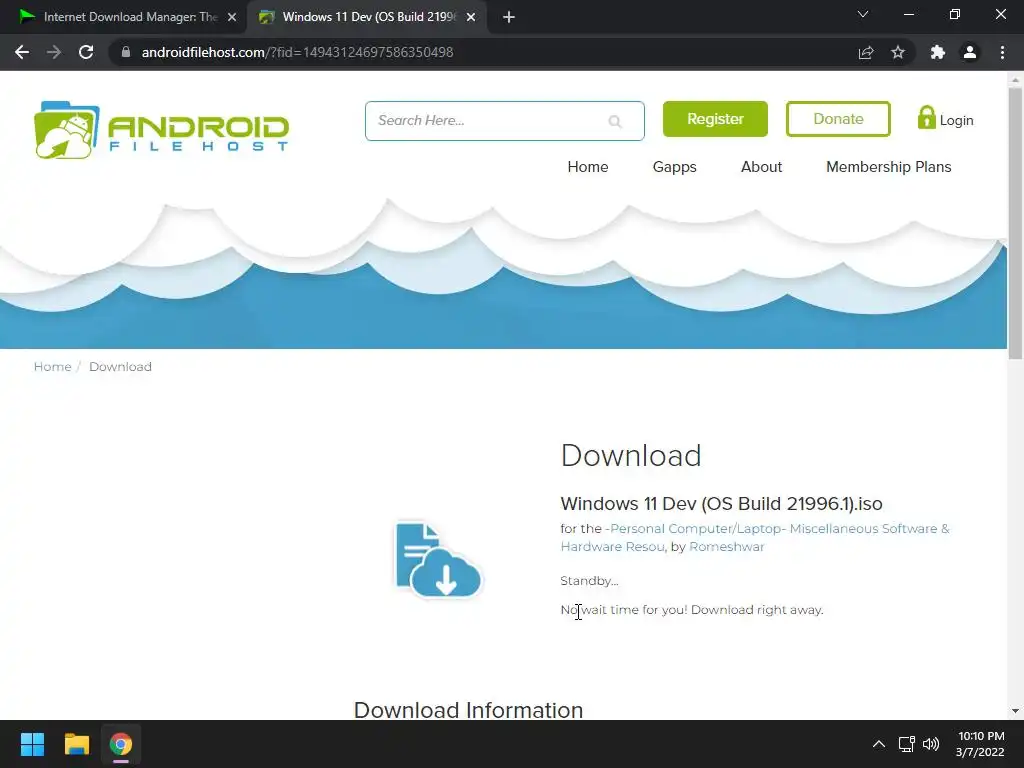
Task: Open the About menu item
Action: [761, 167]
